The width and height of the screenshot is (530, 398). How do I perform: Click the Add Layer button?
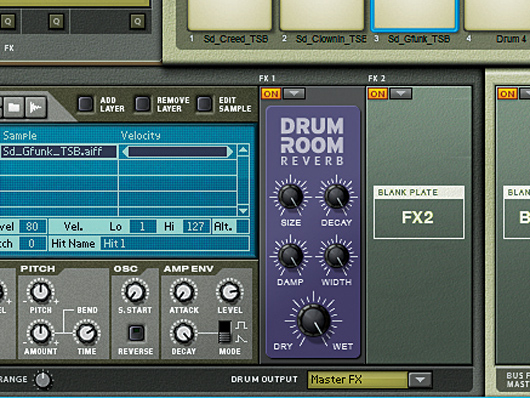click(86, 104)
